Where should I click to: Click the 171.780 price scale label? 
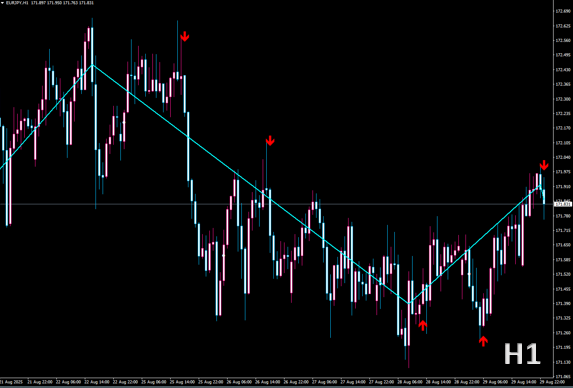point(563,216)
